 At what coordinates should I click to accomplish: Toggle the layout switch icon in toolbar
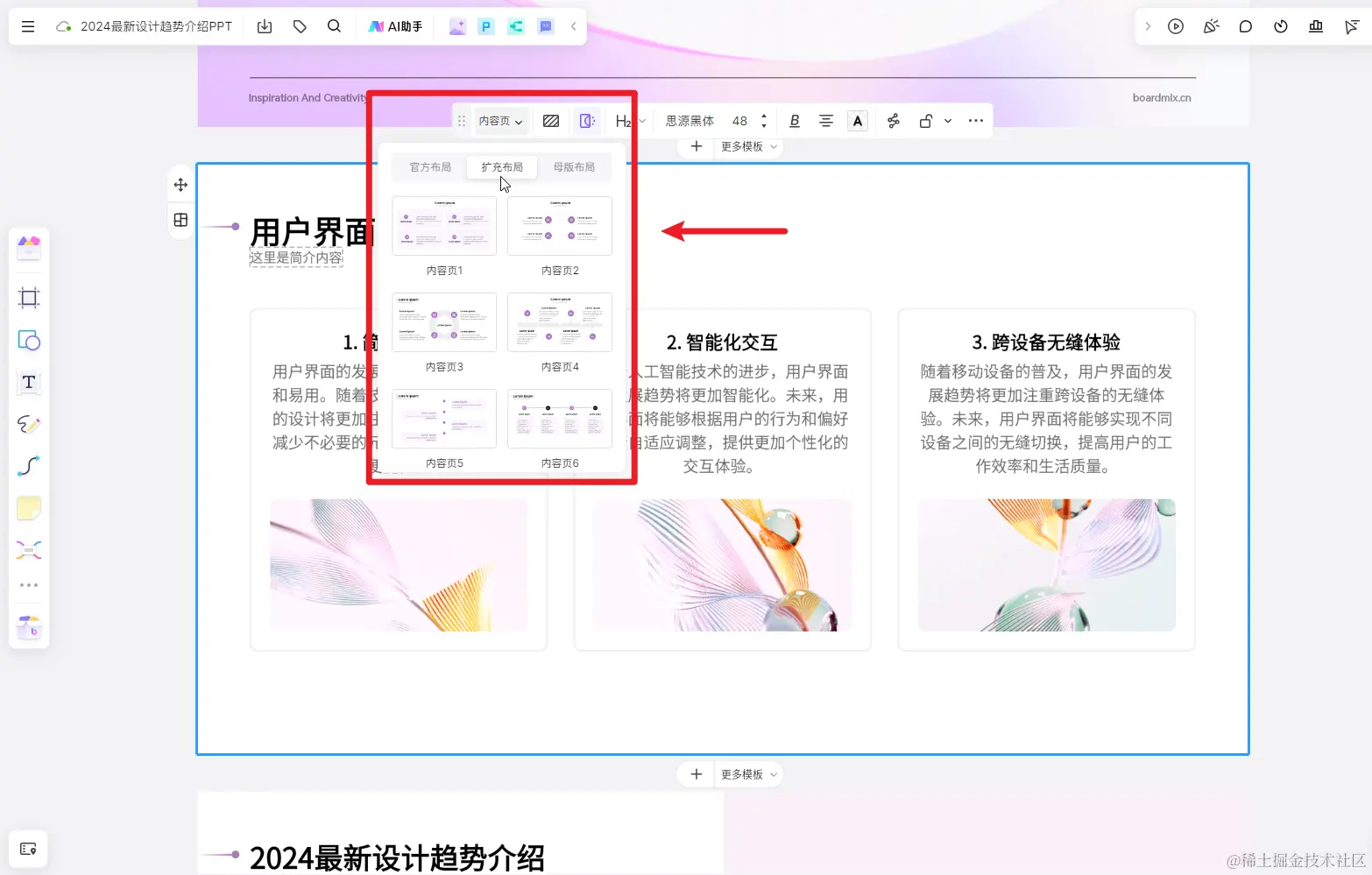tap(587, 121)
